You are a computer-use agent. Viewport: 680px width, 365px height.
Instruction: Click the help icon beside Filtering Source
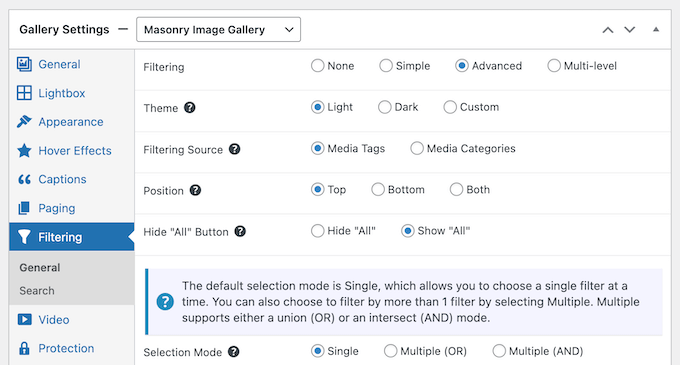click(235, 149)
